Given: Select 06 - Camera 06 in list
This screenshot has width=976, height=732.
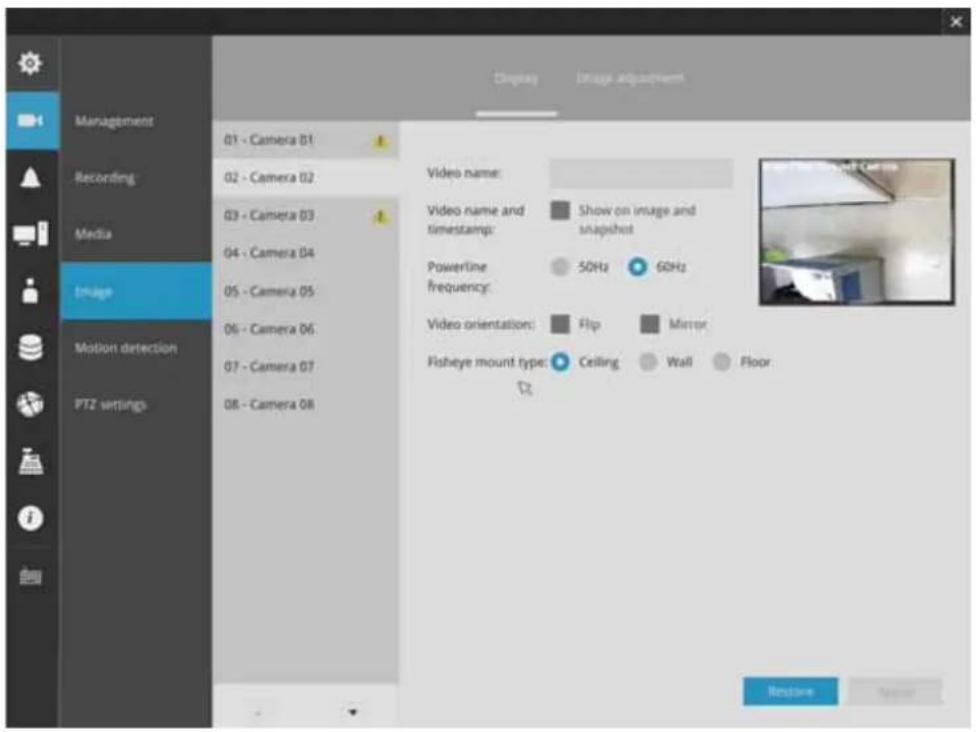Looking at the screenshot, I should point(305,329).
